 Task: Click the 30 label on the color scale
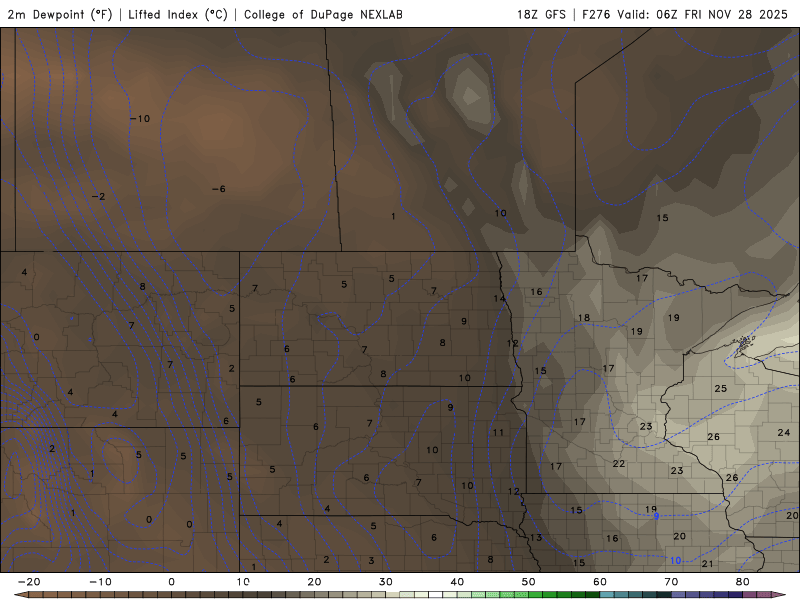pos(386,582)
